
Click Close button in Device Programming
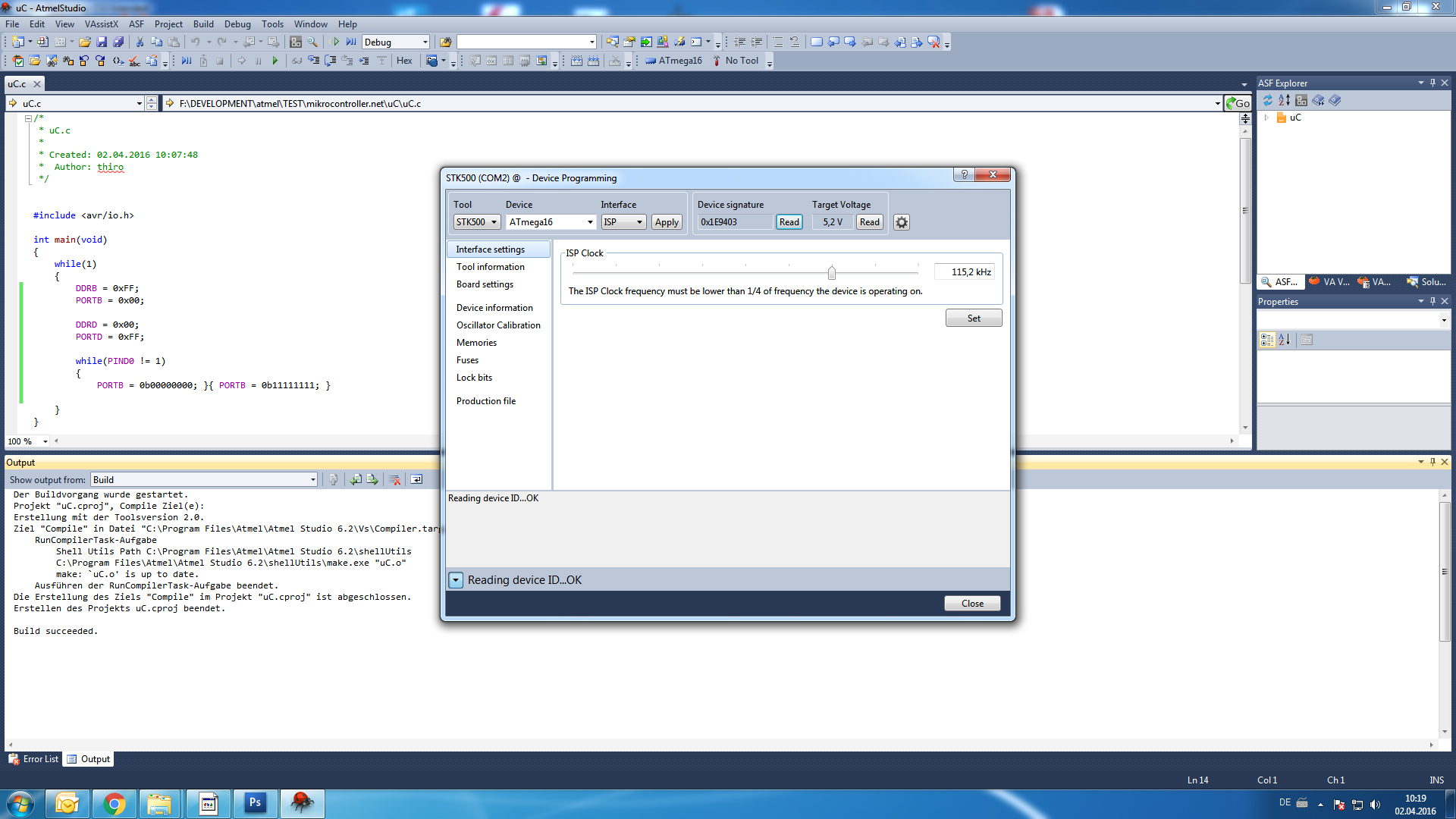(x=972, y=604)
